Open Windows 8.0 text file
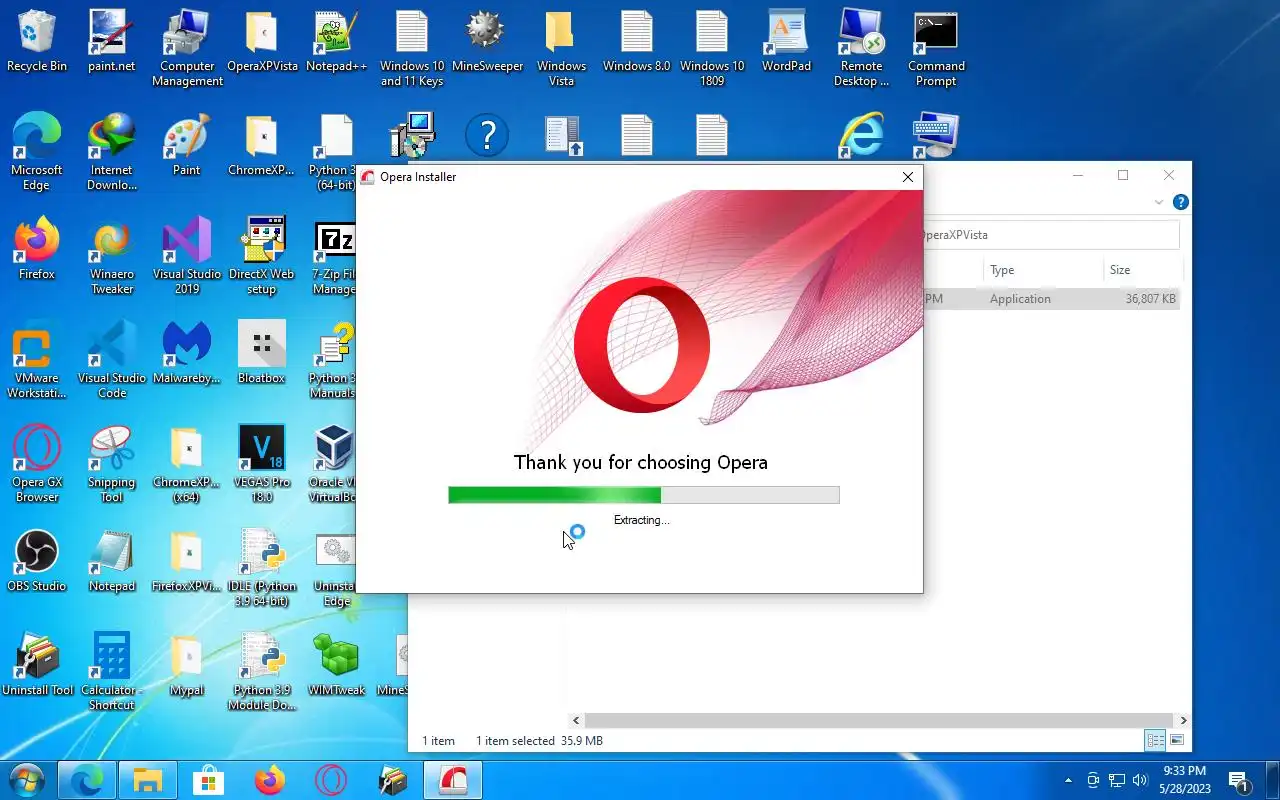Viewport: 1280px width, 800px height. (637, 42)
